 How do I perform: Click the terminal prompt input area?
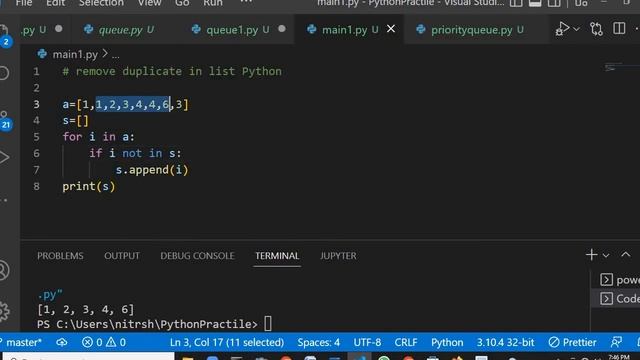[268, 324]
